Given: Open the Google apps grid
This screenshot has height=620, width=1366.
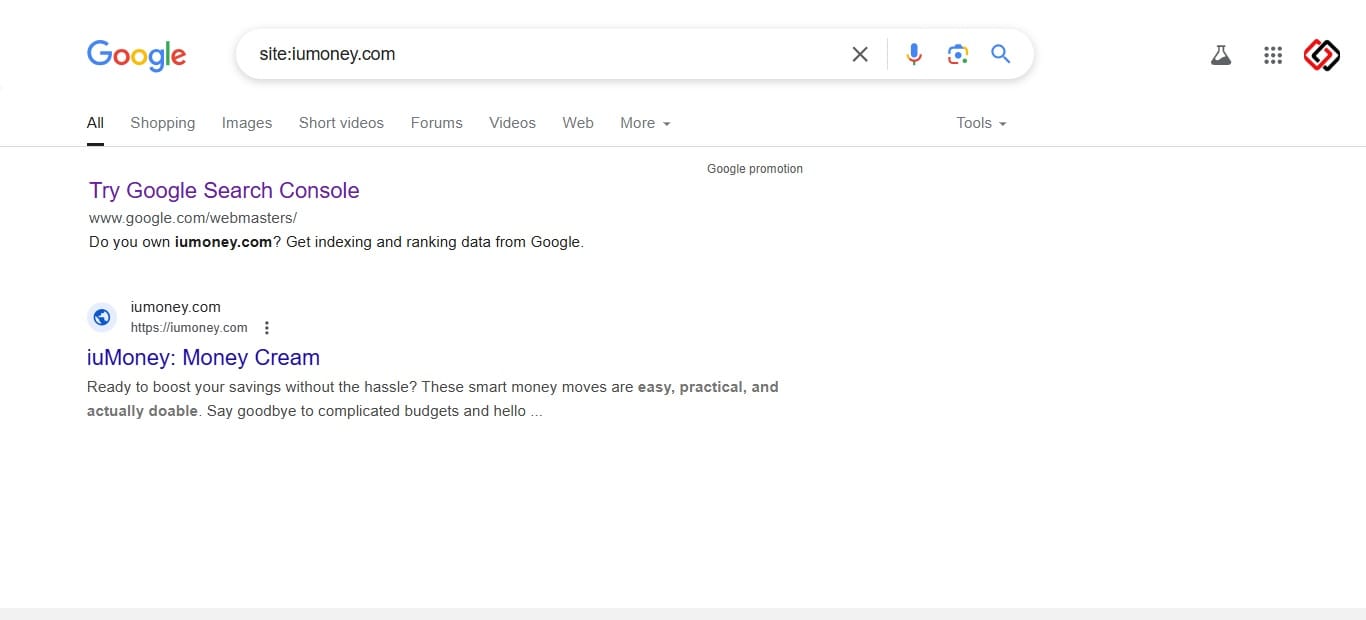Looking at the screenshot, I should click(x=1273, y=55).
